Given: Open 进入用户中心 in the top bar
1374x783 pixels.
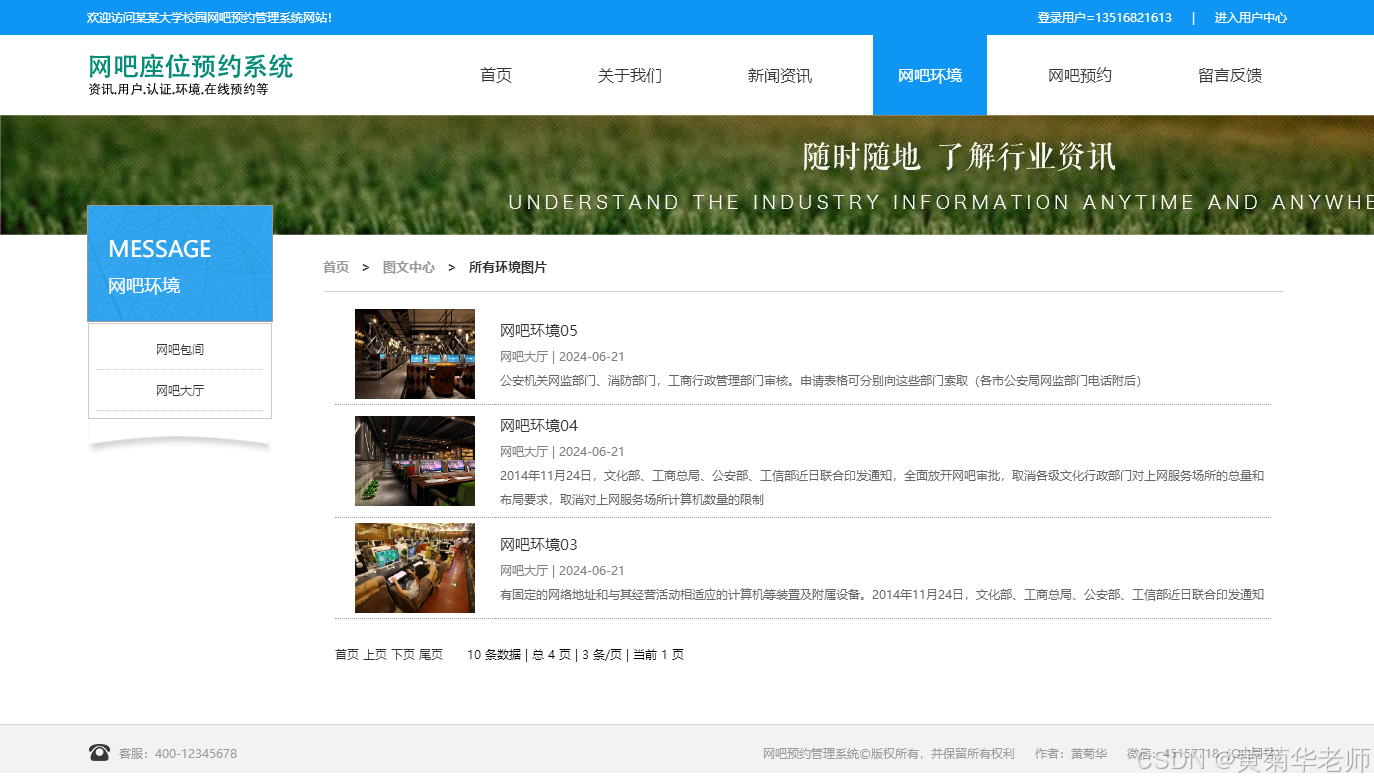Looking at the screenshot, I should (x=1250, y=17).
